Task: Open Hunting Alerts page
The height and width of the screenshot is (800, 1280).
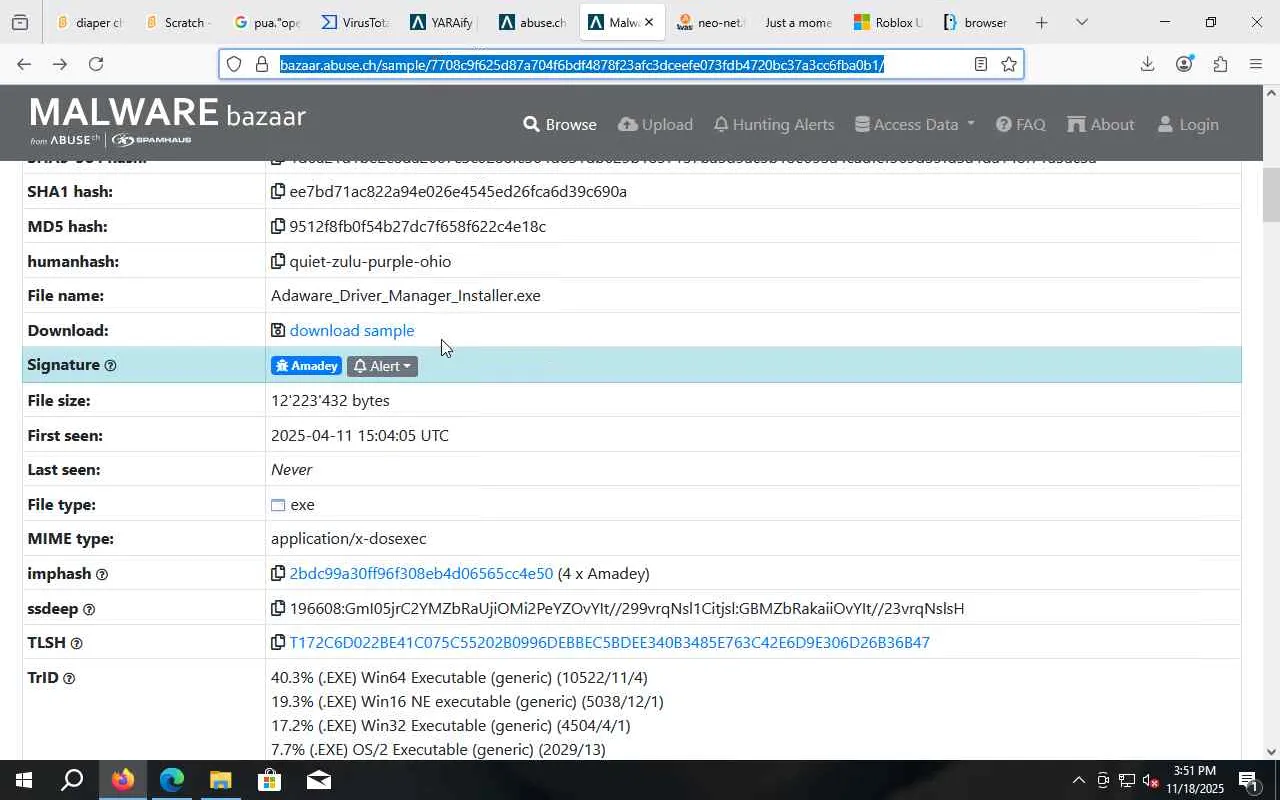Action: pos(774,124)
